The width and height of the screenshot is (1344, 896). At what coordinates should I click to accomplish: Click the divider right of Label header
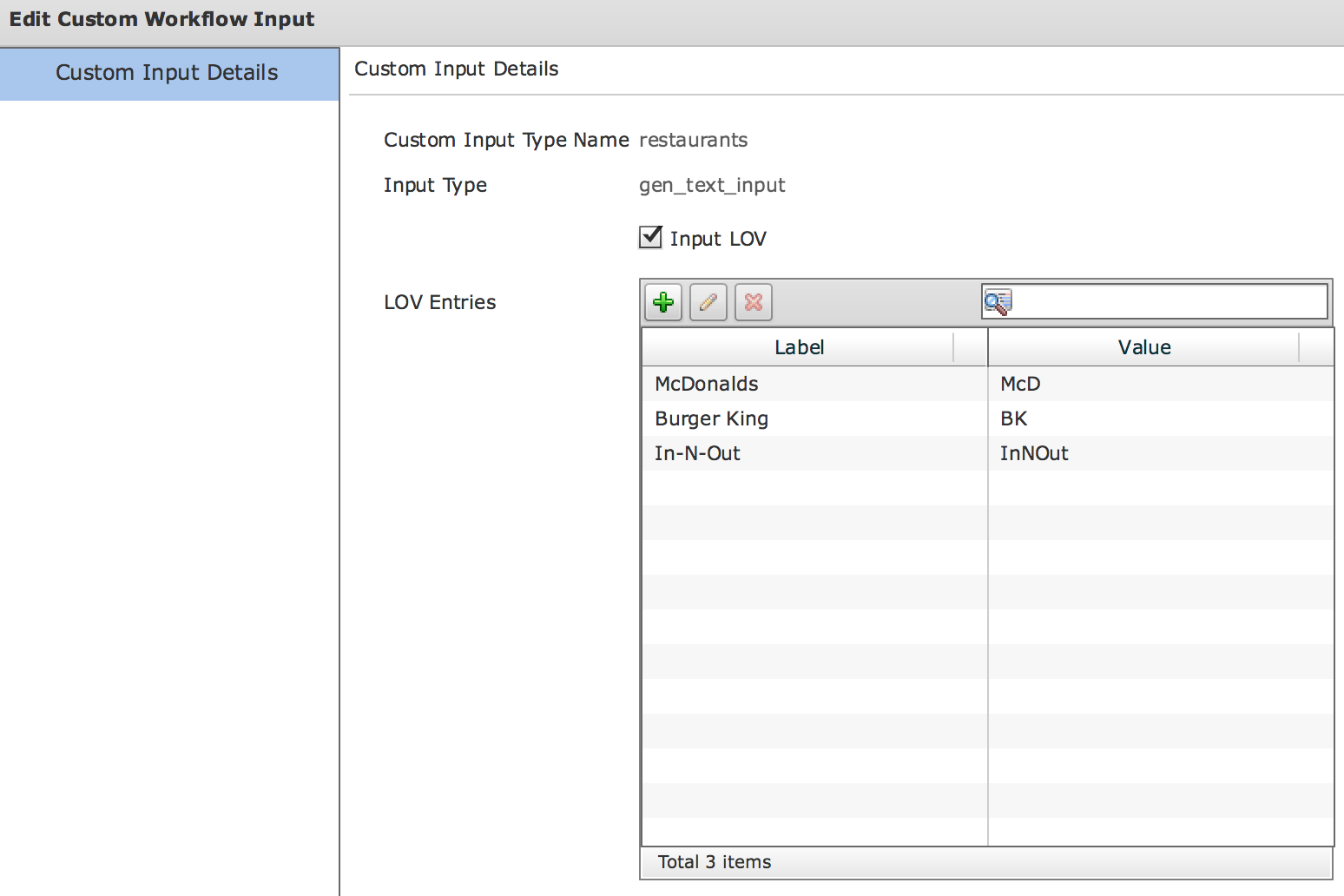[953, 347]
